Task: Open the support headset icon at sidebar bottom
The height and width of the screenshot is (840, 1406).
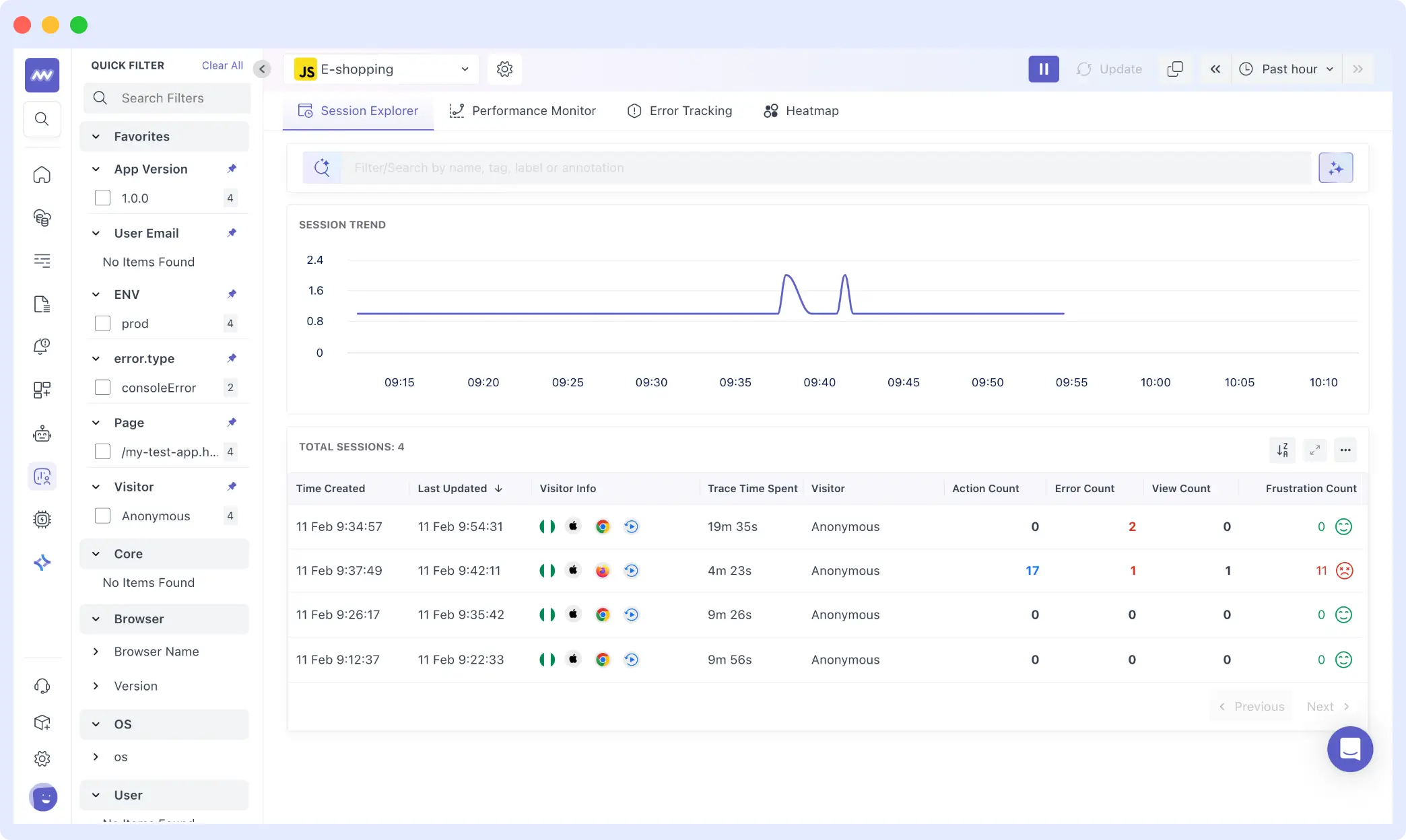Action: (x=42, y=685)
